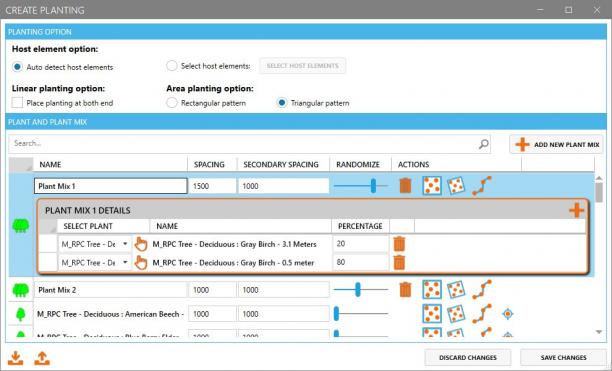Click the American Beech single tree icon
Screen dimensions: 612x371
pos(21,314)
